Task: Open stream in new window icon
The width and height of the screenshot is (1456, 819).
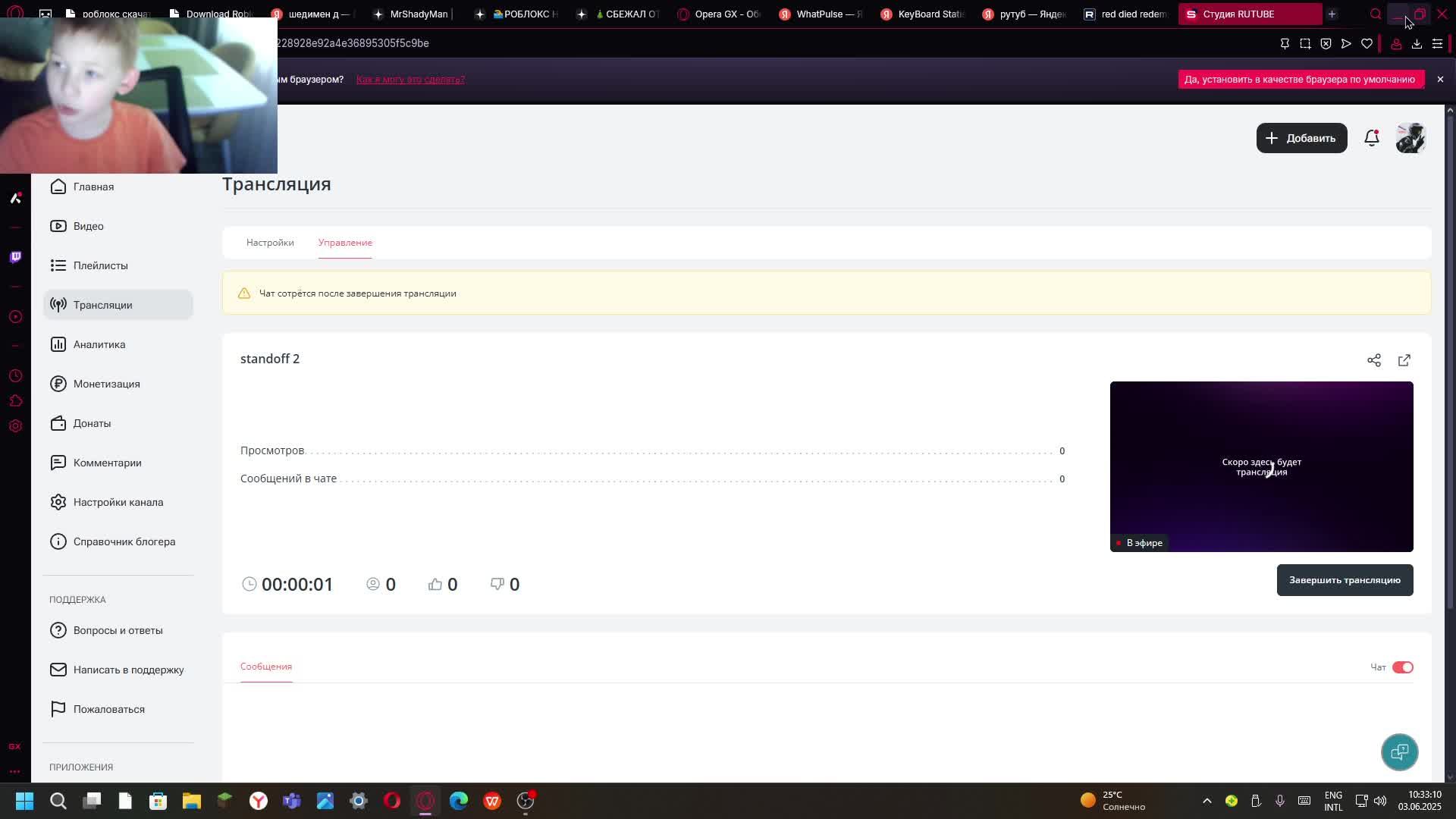Action: pyautogui.click(x=1404, y=360)
